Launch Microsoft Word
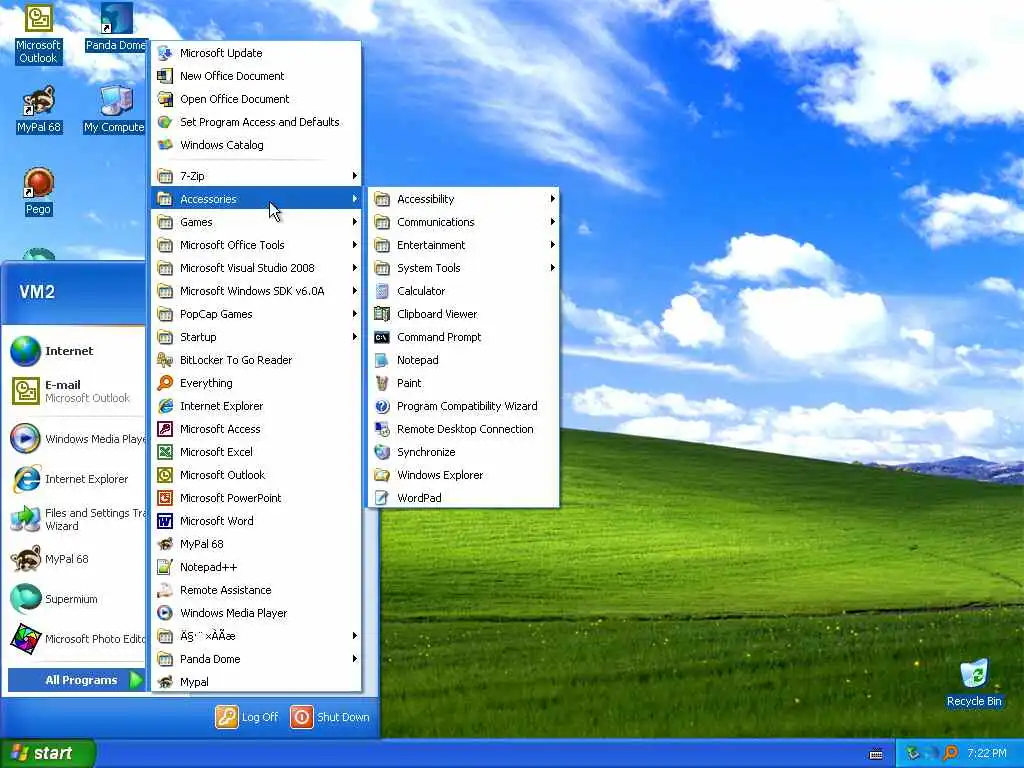Screen dimensions: 1024x768 pos(256,521)
